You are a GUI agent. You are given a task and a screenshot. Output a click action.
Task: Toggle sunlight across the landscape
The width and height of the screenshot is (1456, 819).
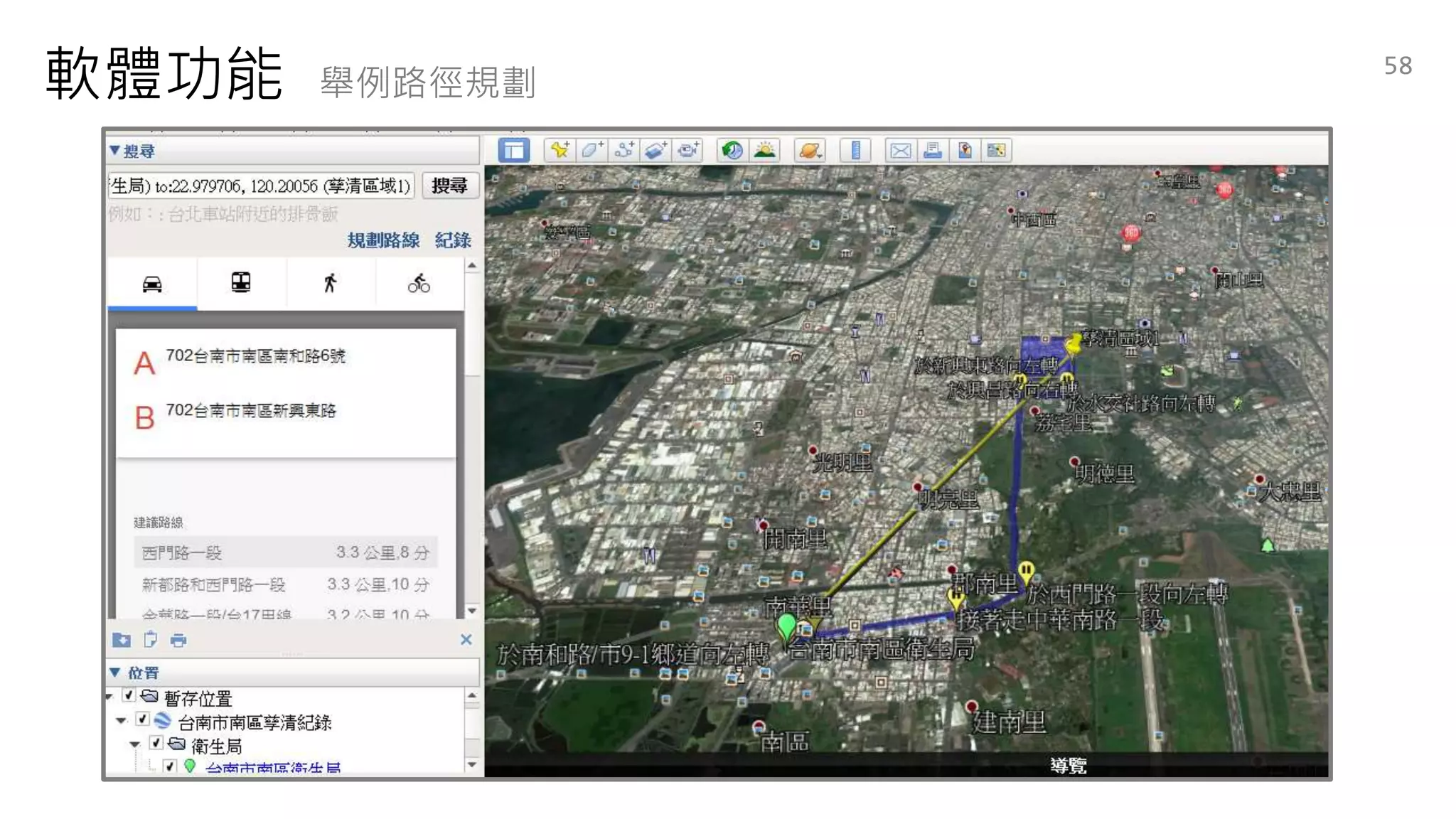tap(764, 150)
